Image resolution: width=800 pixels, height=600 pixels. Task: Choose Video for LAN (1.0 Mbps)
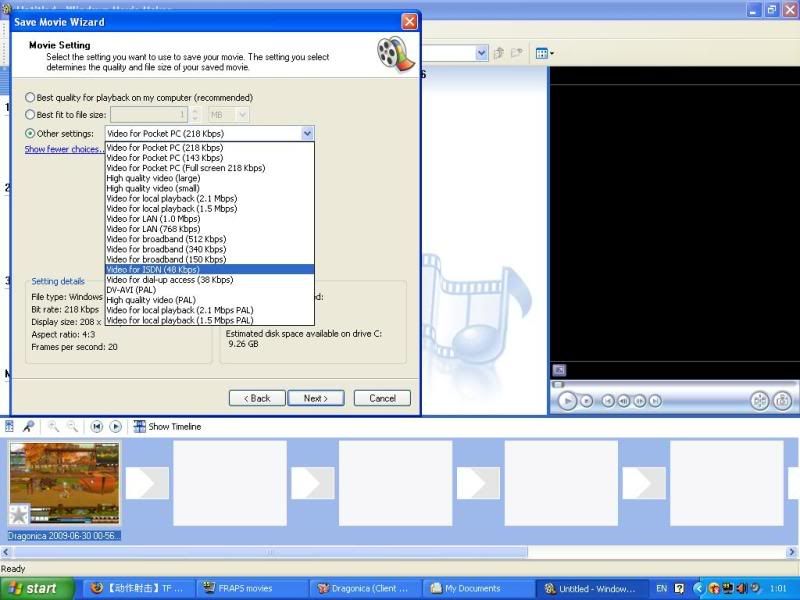coord(209,219)
